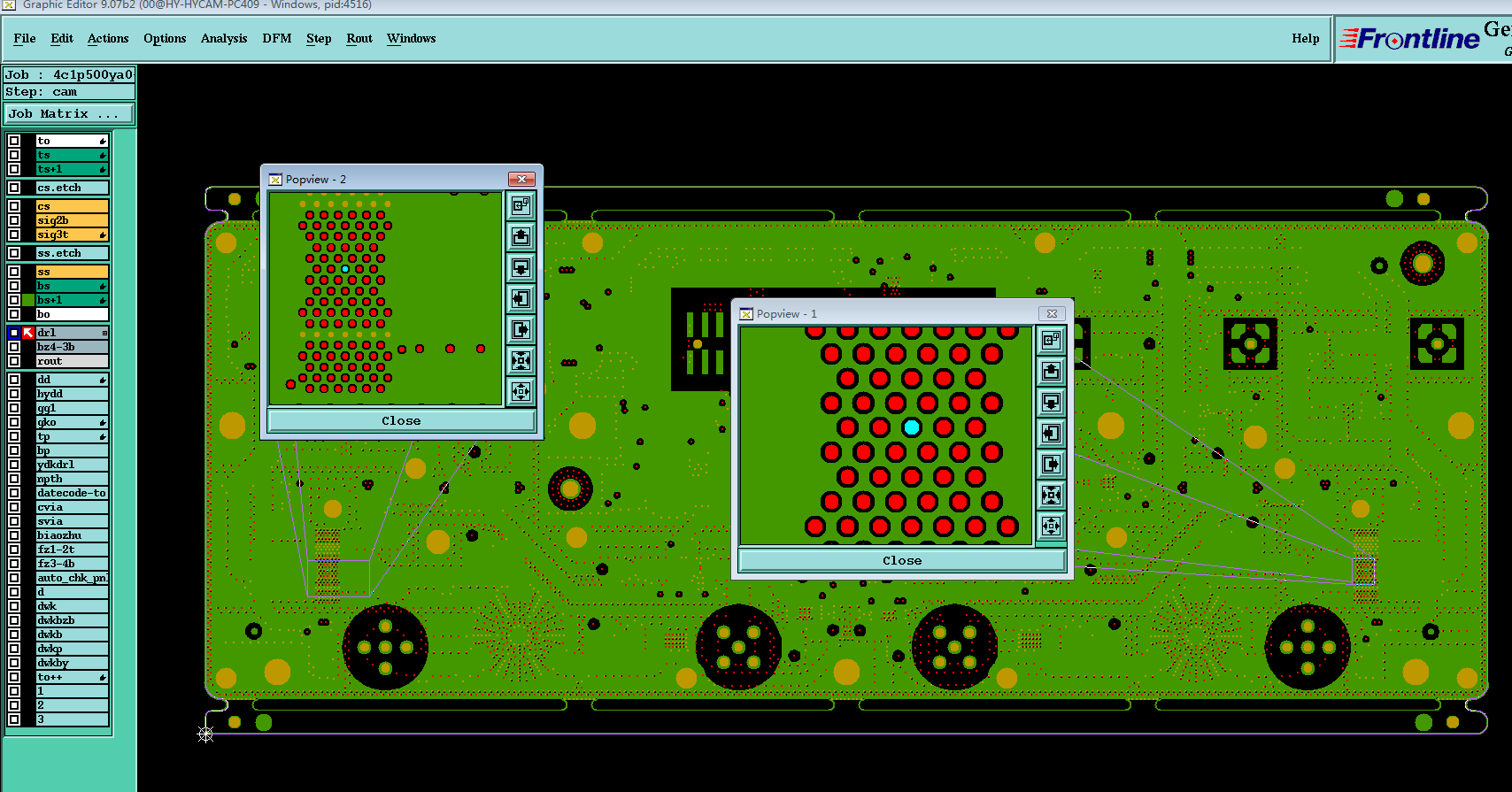Toggle display checkbox for layer cs.etch
1512x792 pixels.
coord(14,188)
